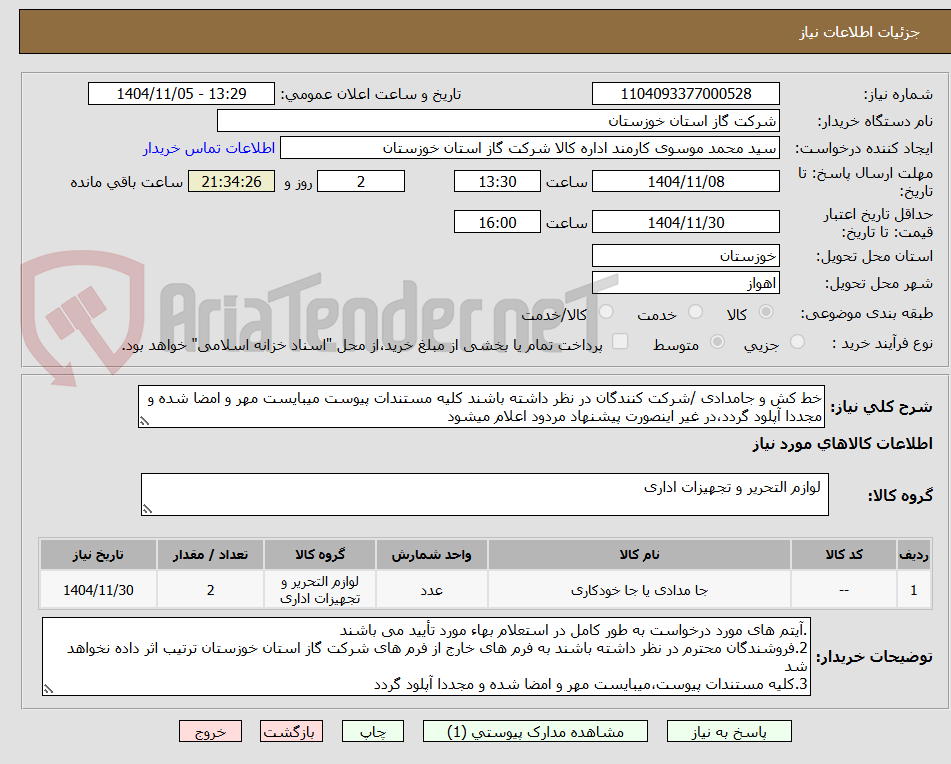951x764 pixels.
Task: Click the تعداد / مقدار column header
Action: coord(210,555)
